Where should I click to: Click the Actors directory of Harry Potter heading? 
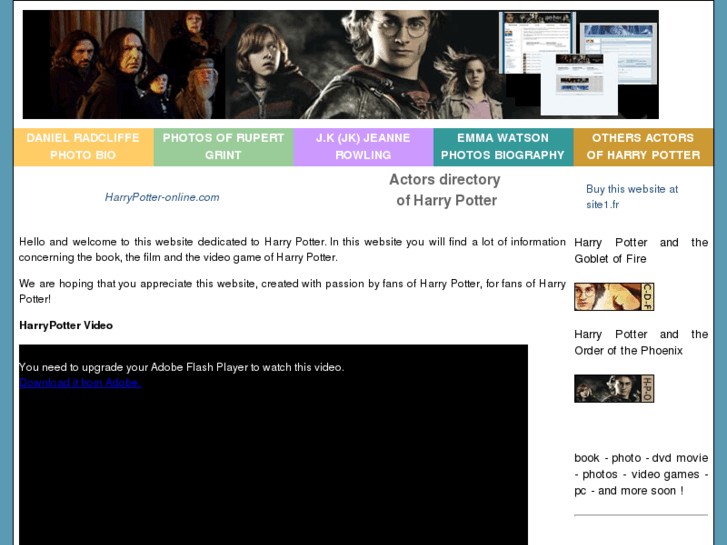tap(445, 190)
